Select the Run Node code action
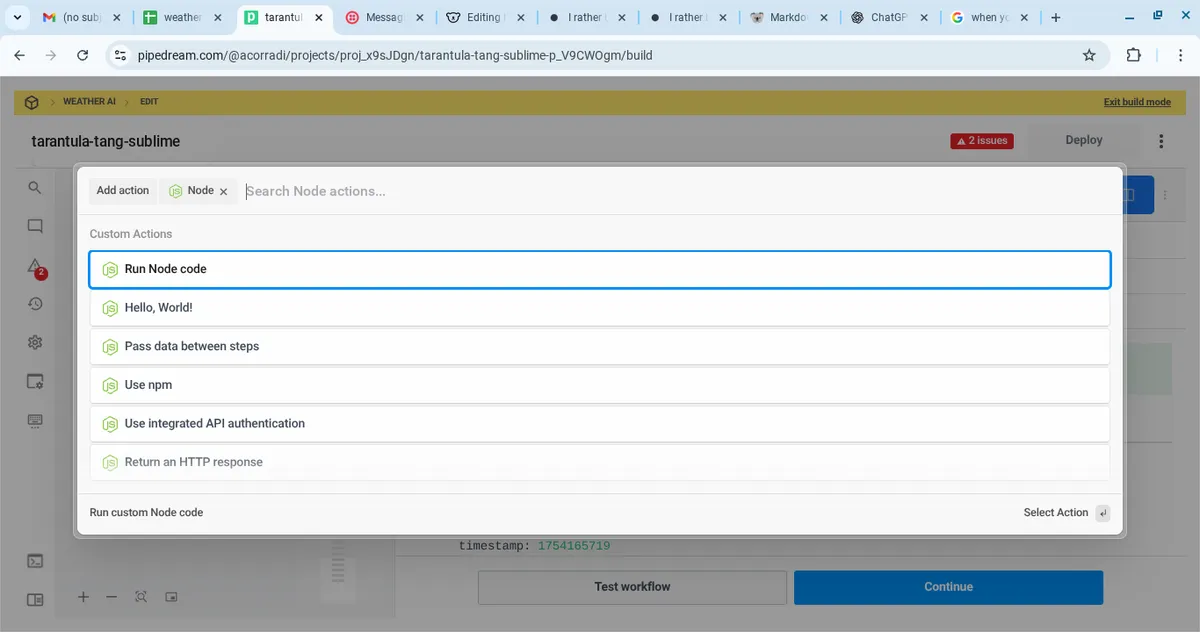The height and width of the screenshot is (632, 1200). [600, 269]
